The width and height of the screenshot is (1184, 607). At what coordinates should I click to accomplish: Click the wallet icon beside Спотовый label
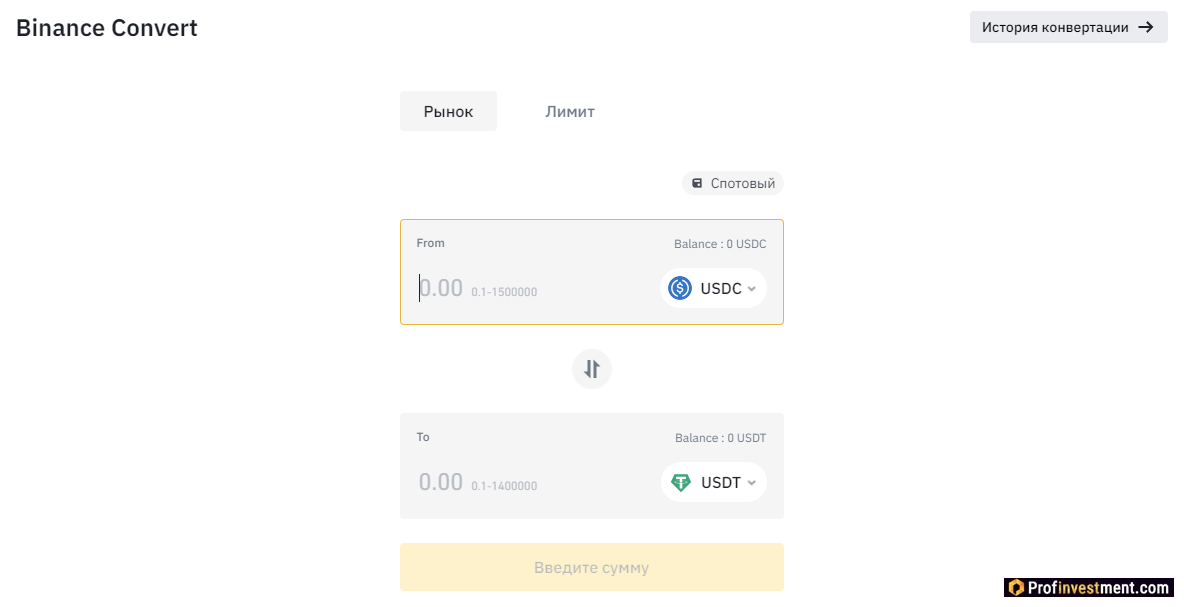697,182
